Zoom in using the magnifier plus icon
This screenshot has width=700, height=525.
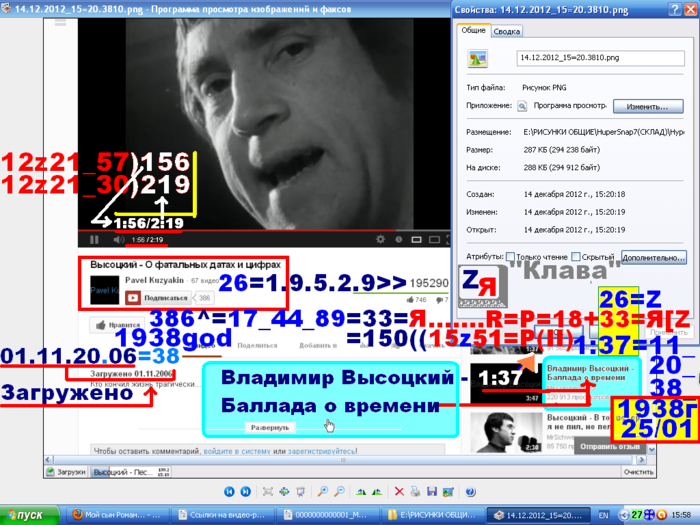322,492
